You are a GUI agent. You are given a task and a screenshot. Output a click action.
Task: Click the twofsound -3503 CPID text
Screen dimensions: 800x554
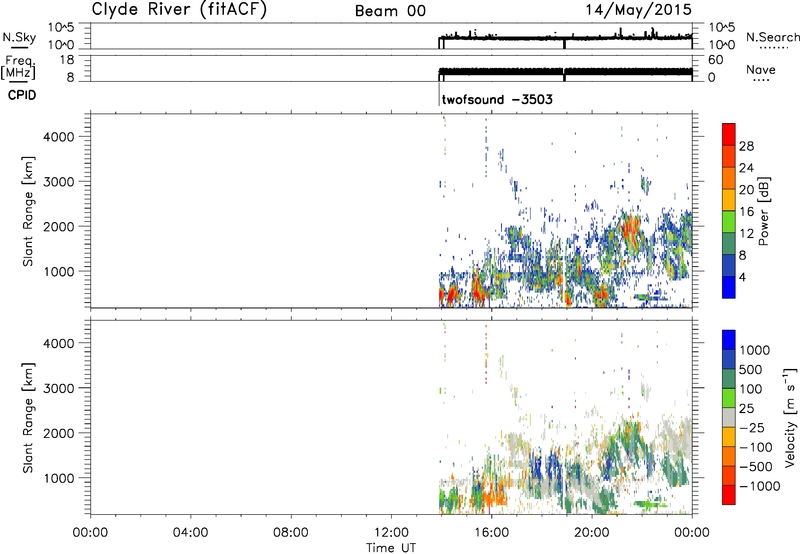[497, 99]
